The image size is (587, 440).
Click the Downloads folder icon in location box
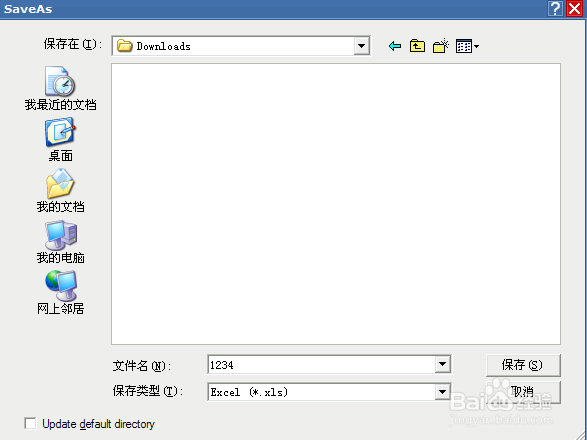click(125, 46)
